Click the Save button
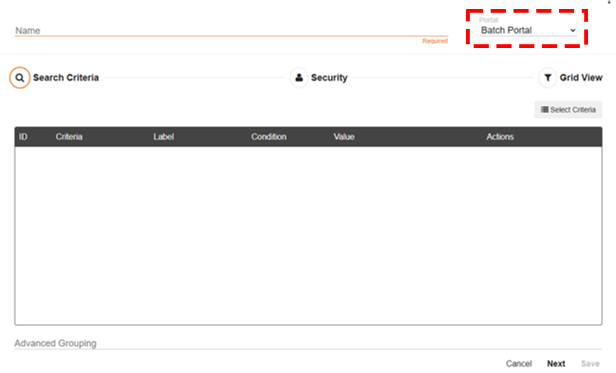The width and height of the screenshot is (616, 373). point(590,364)
